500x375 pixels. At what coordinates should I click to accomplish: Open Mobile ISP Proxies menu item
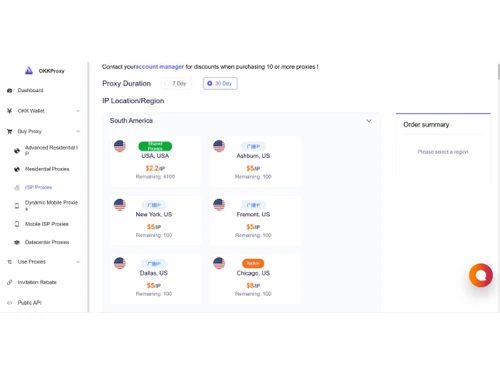pos(47,224)
